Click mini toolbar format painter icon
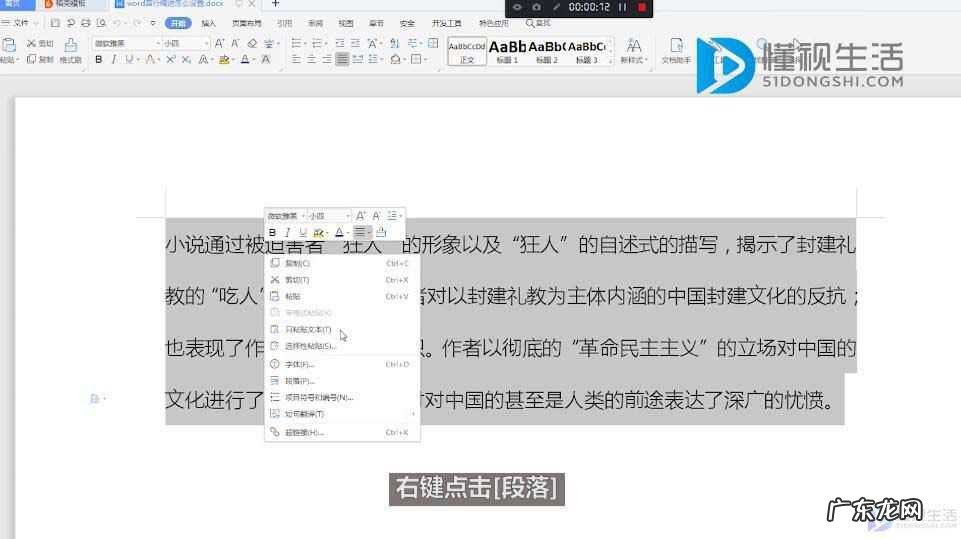The height and width of the screenshot is (539, 961). click(381, 232)
